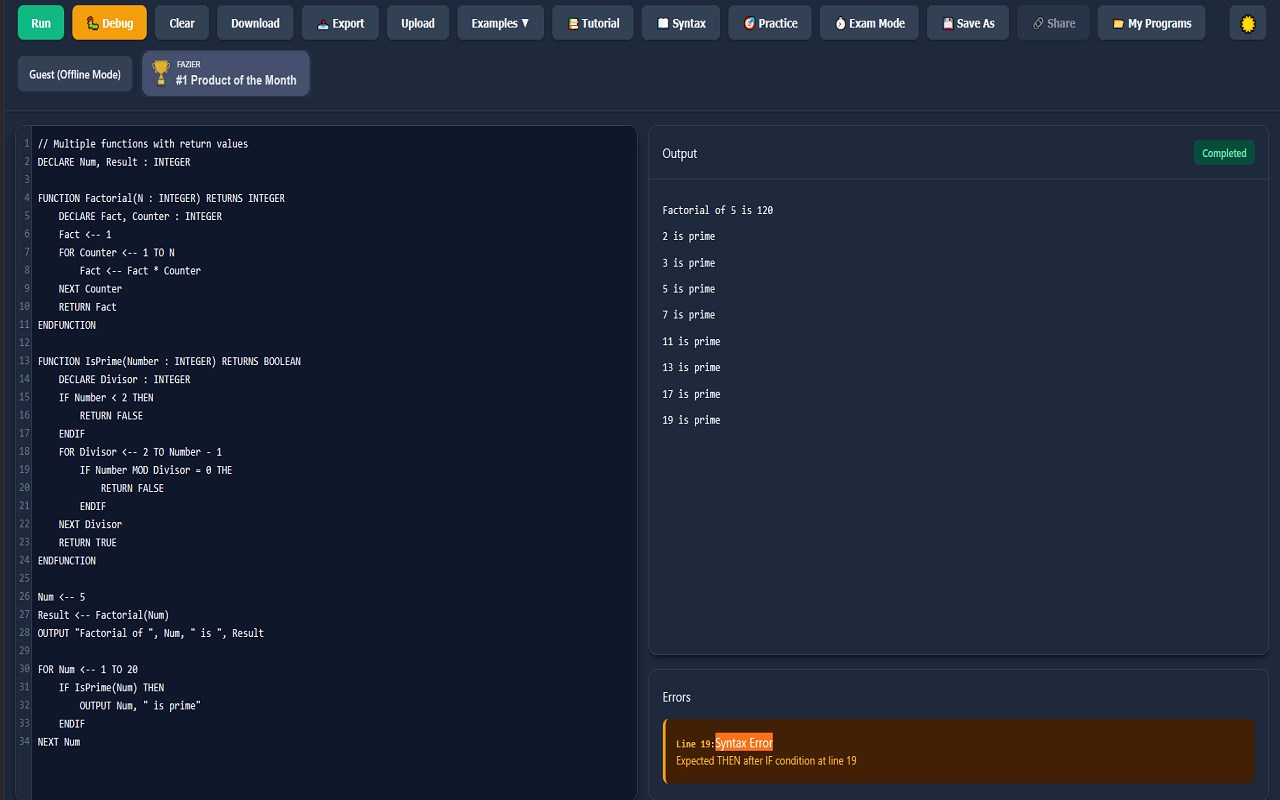This screenshot has height=800, width=1280.
Task: Click the Errors panel heading
Action: tap(677, 697)
